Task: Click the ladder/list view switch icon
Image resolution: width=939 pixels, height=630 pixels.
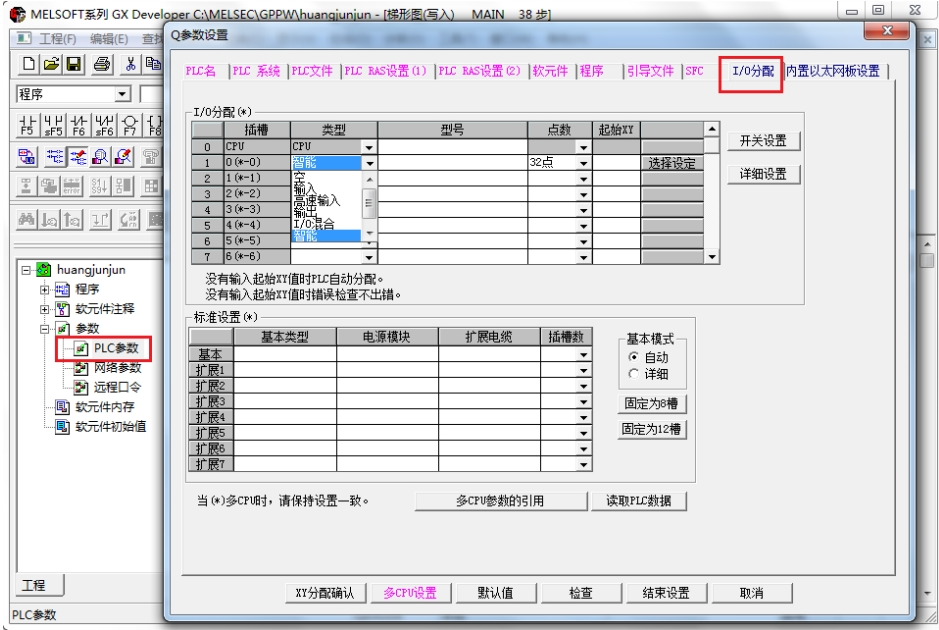Action: 26,157
